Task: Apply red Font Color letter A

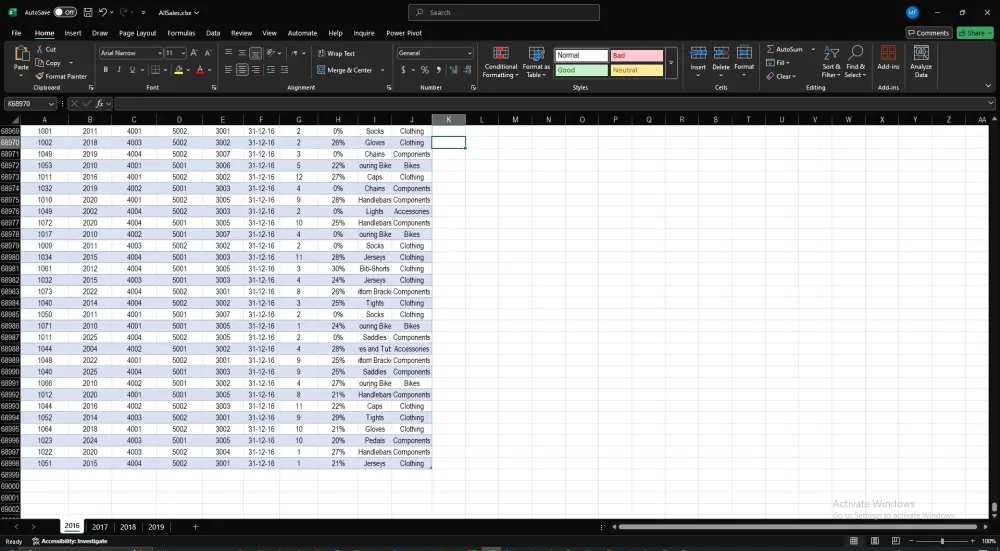Action: 200,70
